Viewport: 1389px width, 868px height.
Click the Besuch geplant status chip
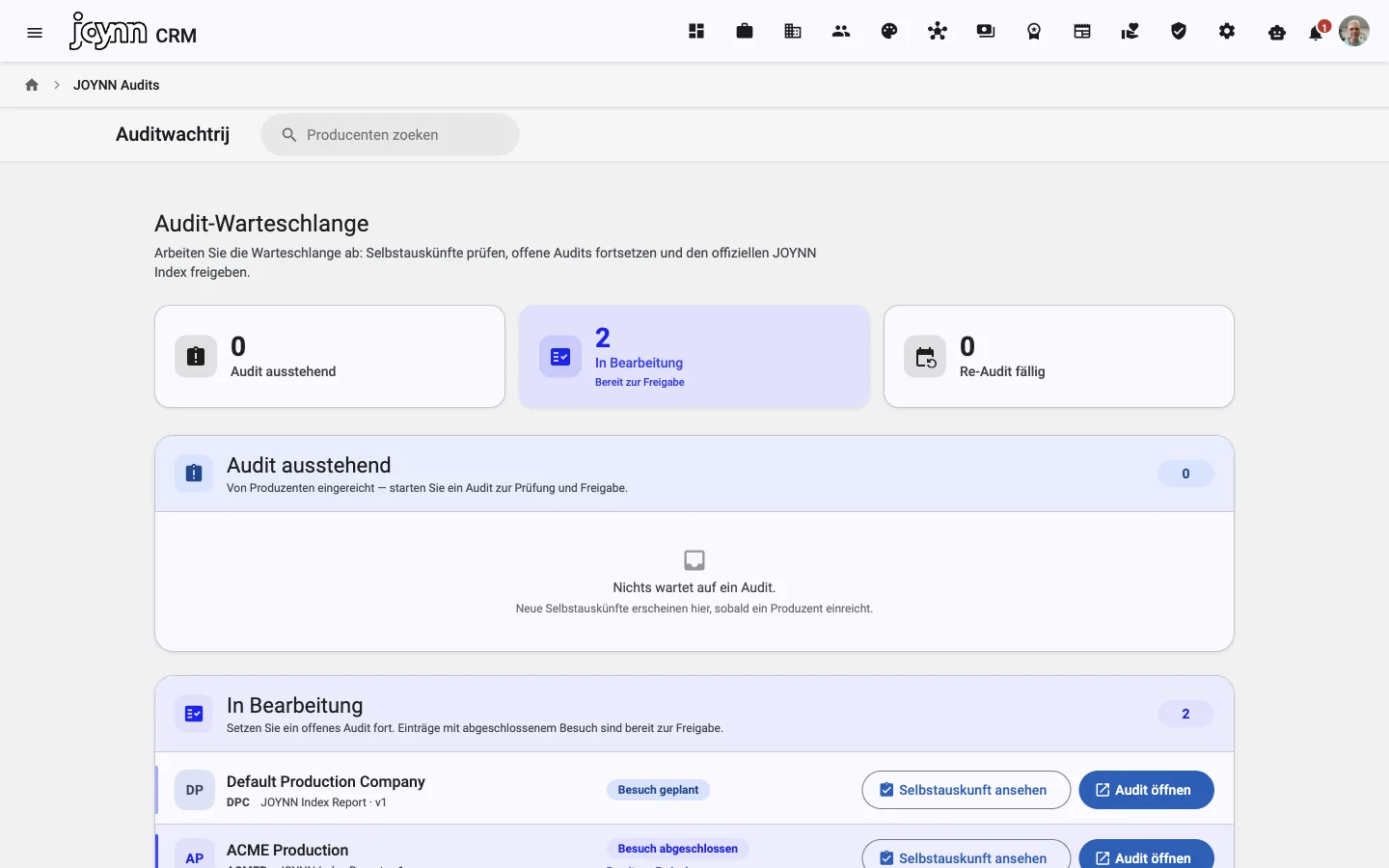pos(658,790)
